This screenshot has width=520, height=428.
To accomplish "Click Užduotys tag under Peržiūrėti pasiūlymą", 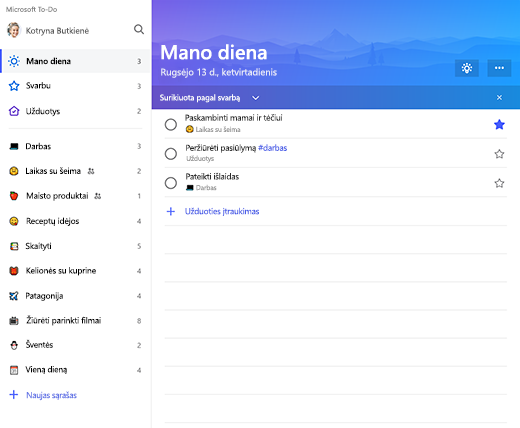I will click(x=200, y=159).
